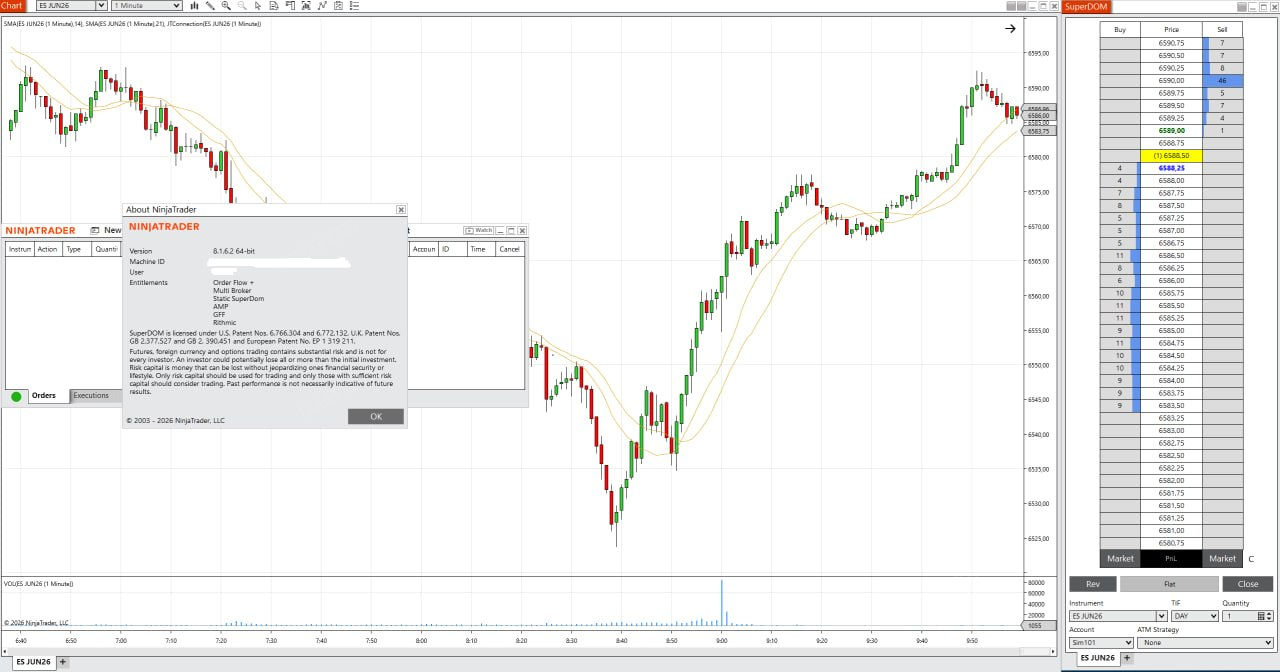Screen dimensions: 1280x672
Task: Click the blue 6588.25 bid price cell
Action: (1171, 168)
